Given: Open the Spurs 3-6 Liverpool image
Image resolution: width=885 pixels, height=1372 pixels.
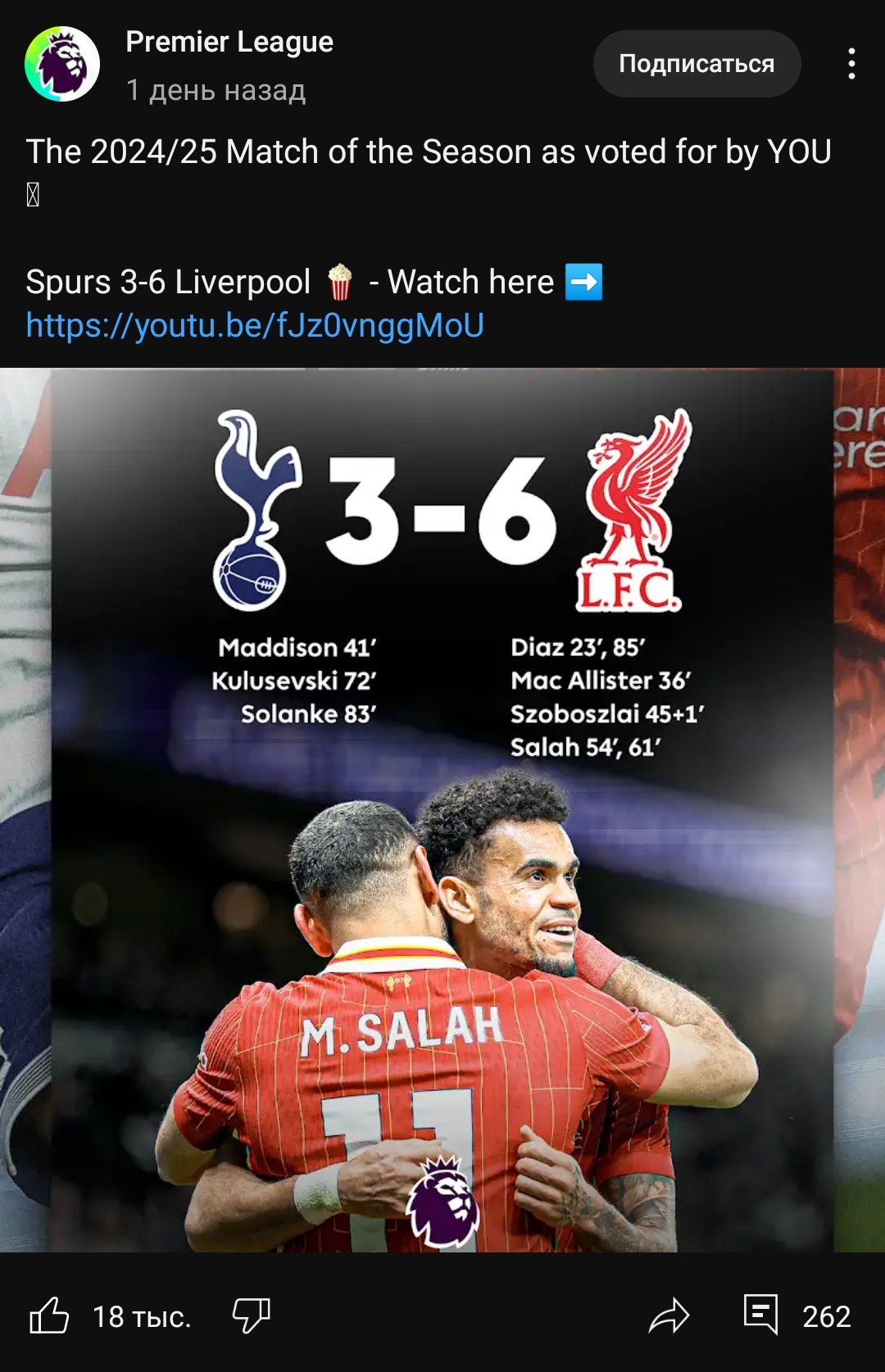Looking at the screenshot, I should [442, 810].
